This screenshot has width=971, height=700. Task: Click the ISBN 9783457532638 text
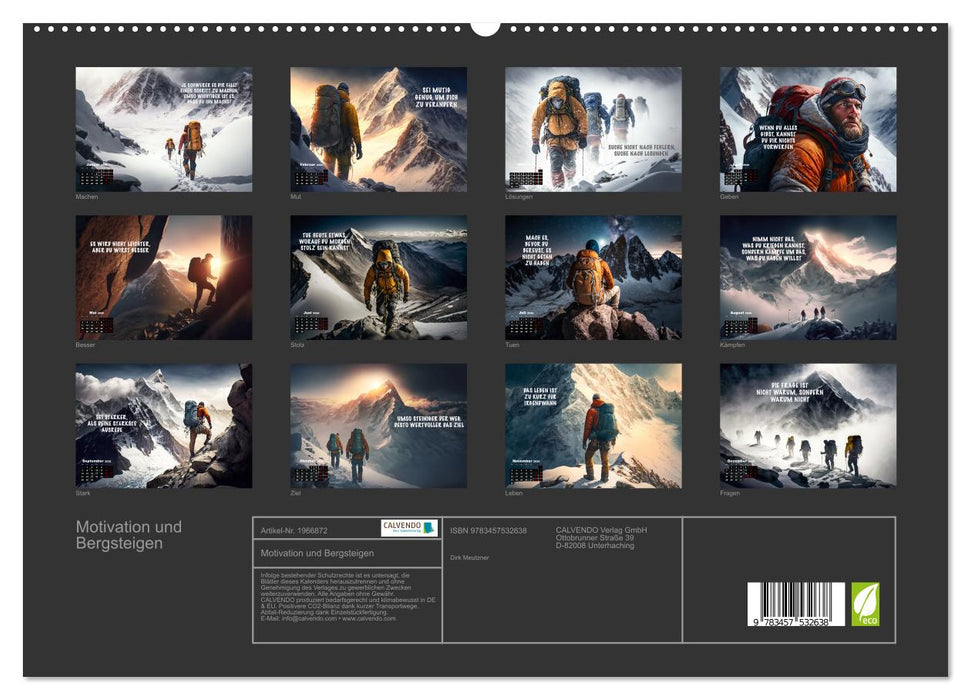tap(488, 530)
